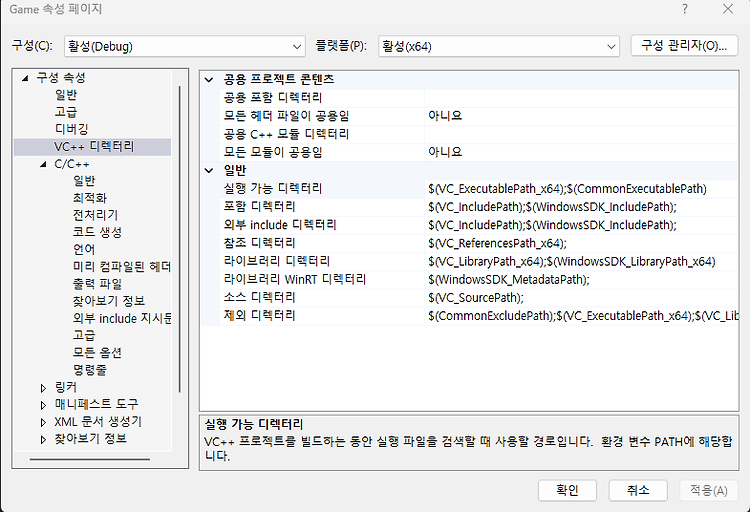The image size is (750, 512).
Task: Click the 적용(A) button
Action: pos(708,490)
